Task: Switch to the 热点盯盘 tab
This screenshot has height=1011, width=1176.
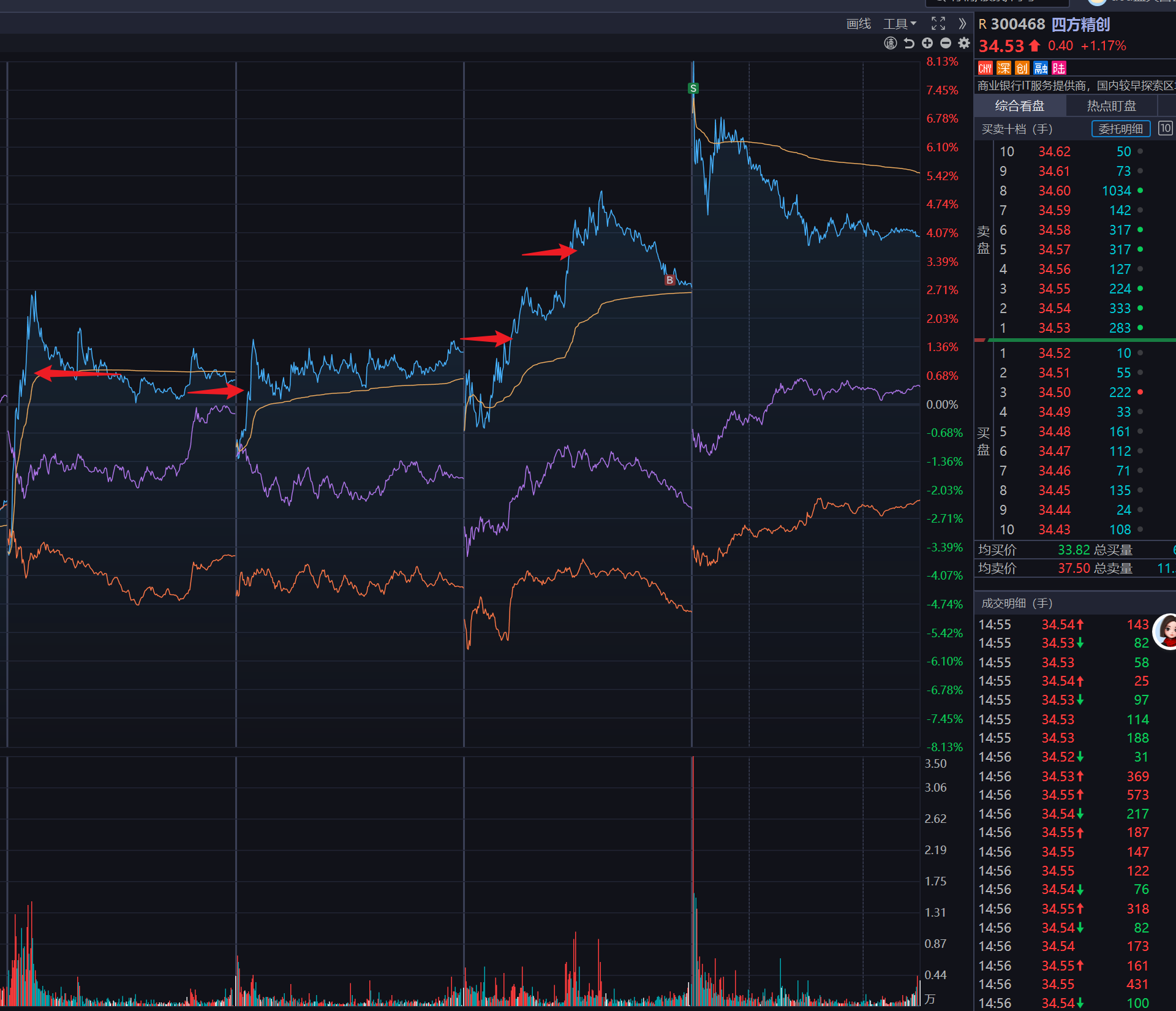Action: (x=1111, y=105)
